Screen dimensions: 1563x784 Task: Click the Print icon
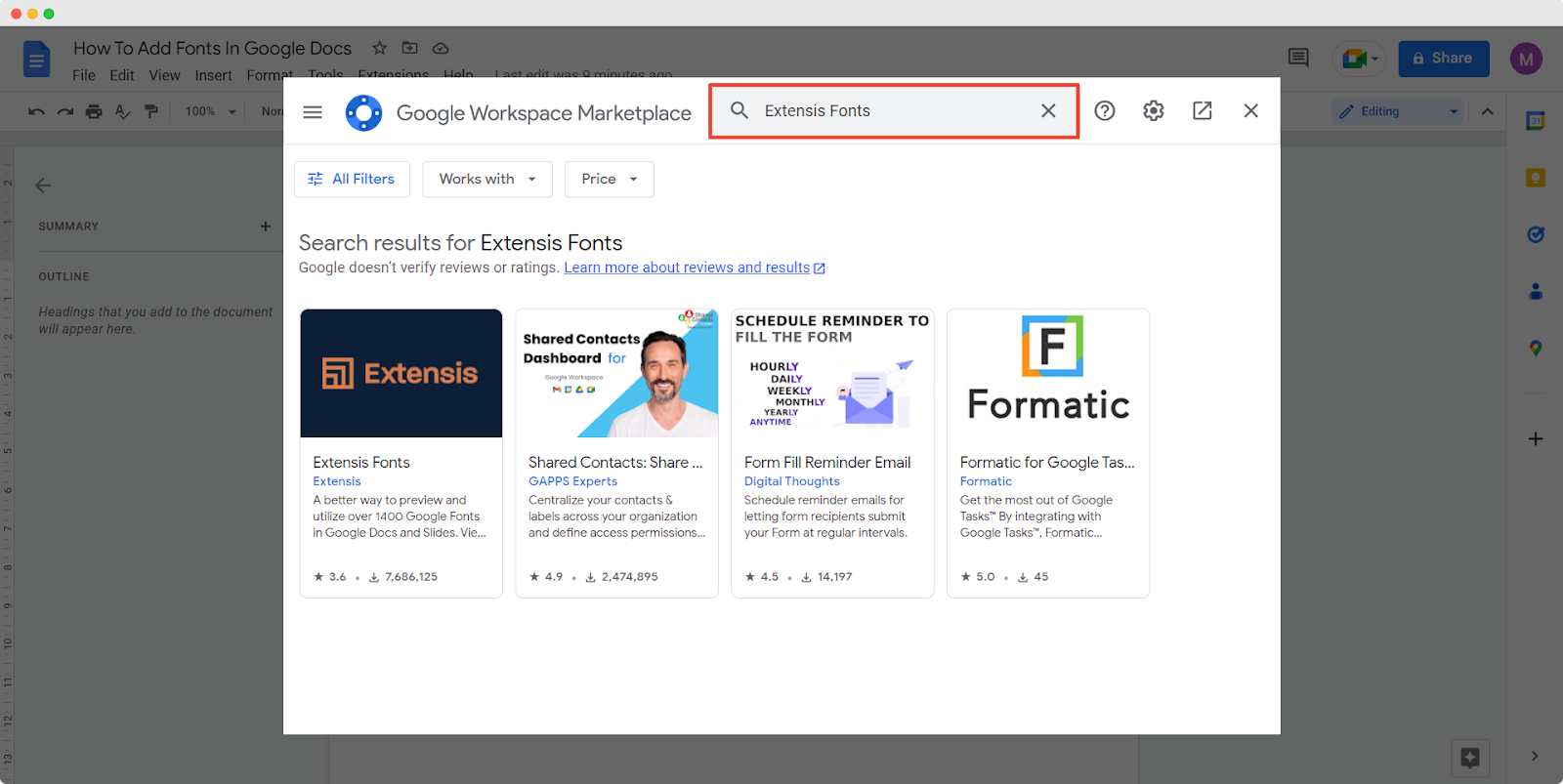coord(94,111)
